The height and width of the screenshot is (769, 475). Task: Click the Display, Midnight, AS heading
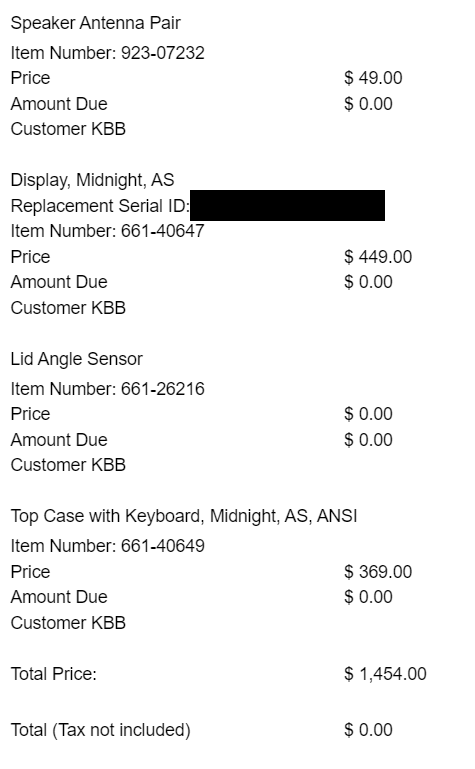(92, 180)
